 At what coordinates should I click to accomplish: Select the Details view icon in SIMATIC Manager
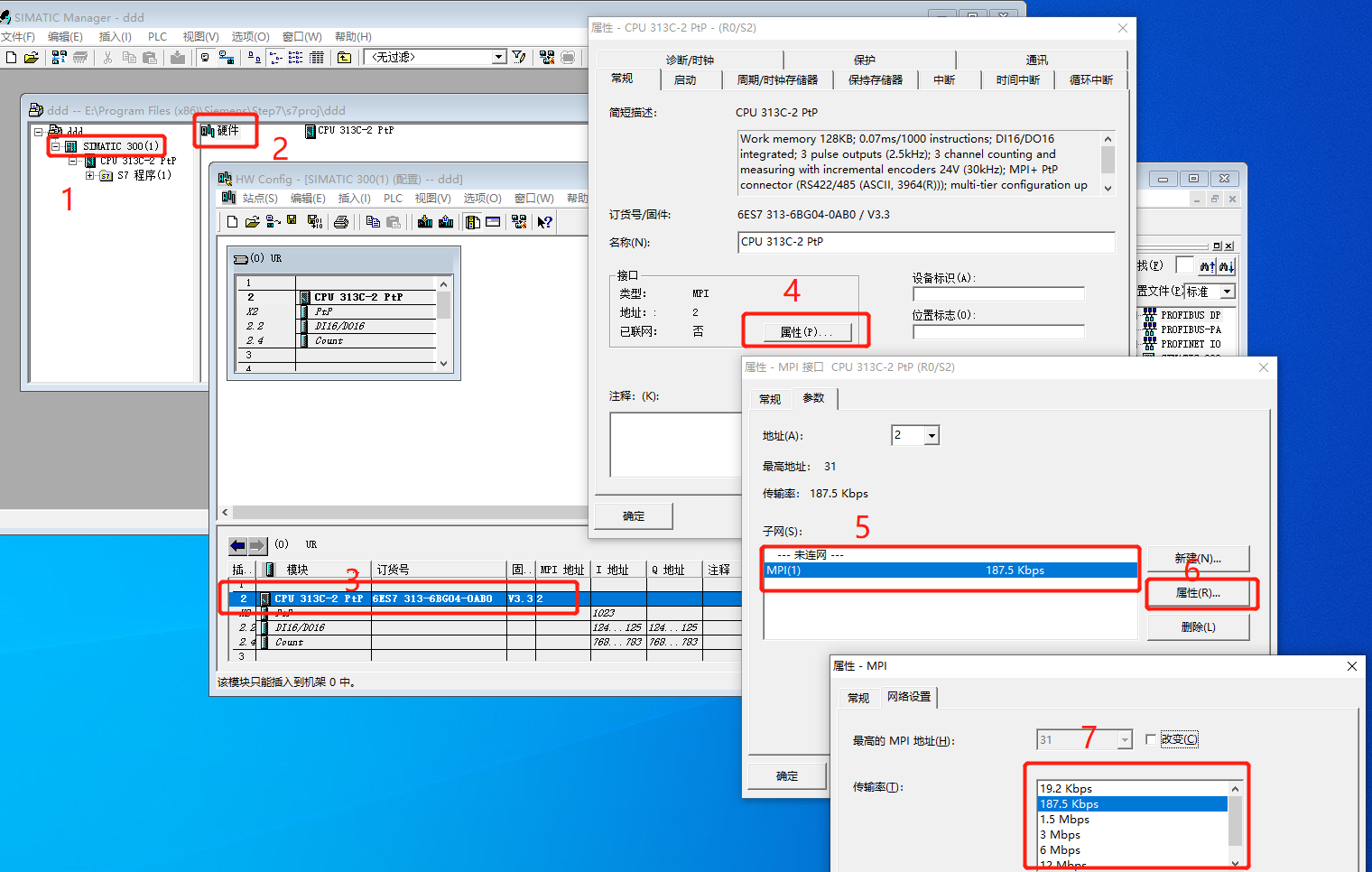click(x=317, y=57)
